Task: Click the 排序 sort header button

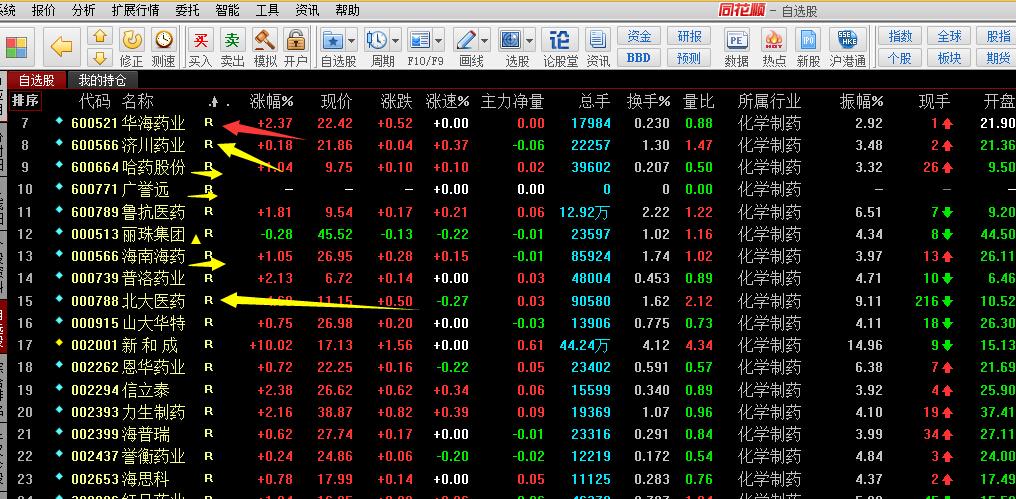Action: 26,101
